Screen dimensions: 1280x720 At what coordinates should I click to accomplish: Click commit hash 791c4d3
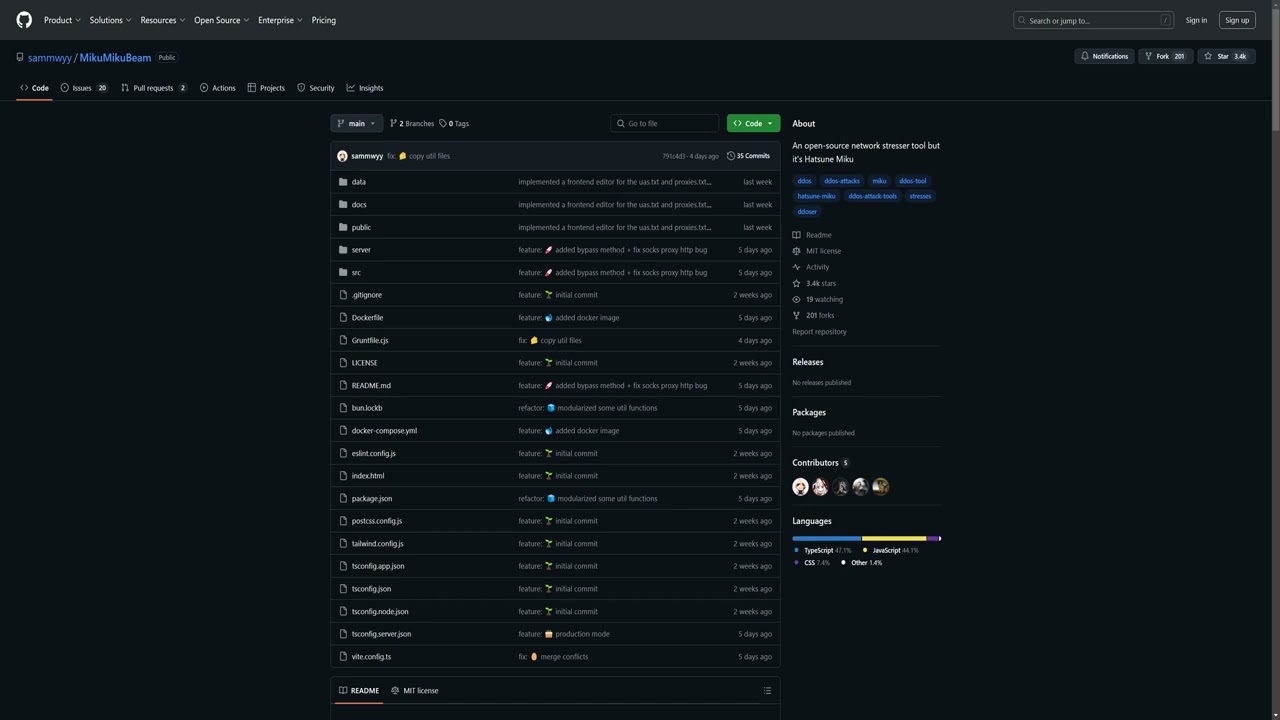tap(674, 156)
